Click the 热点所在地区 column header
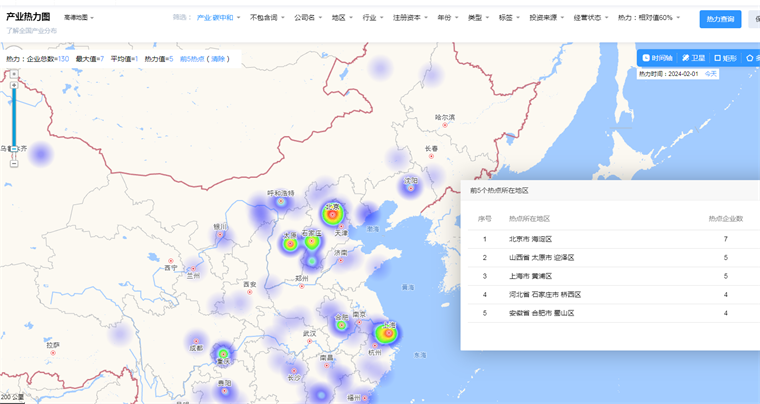Image resolution: width=760 pixels, height=404 pixels. click(529, 219)
